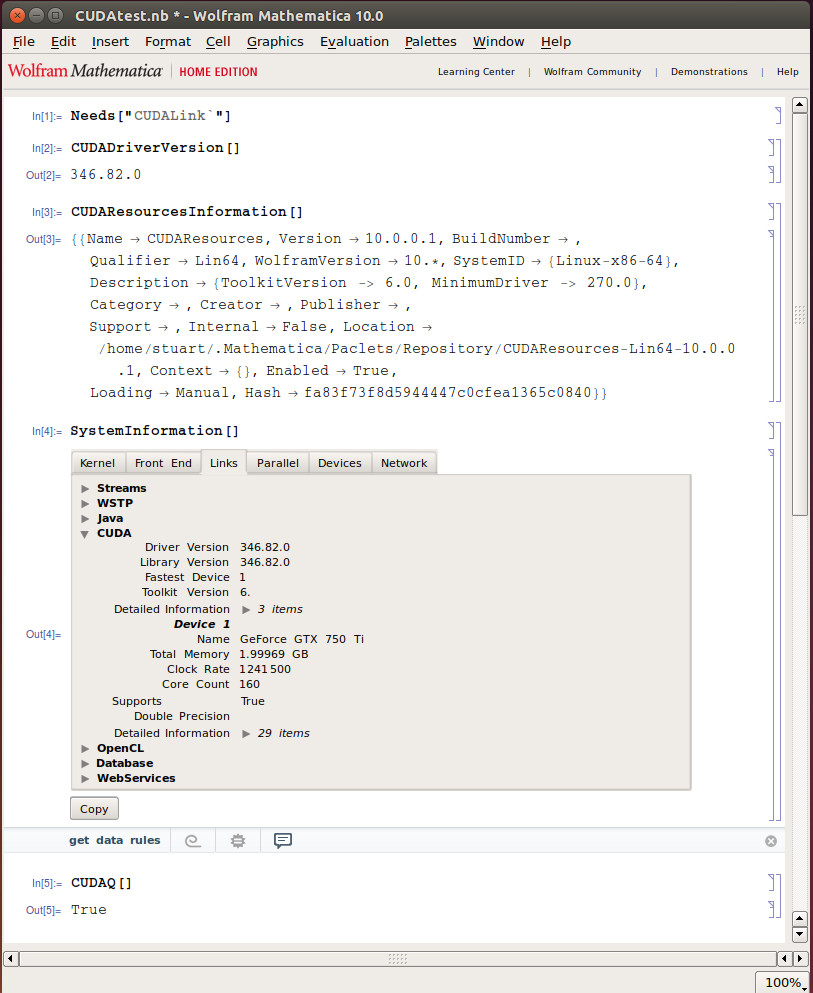
Task: Click the CUDAQ[] input
Action: point(101,883)
